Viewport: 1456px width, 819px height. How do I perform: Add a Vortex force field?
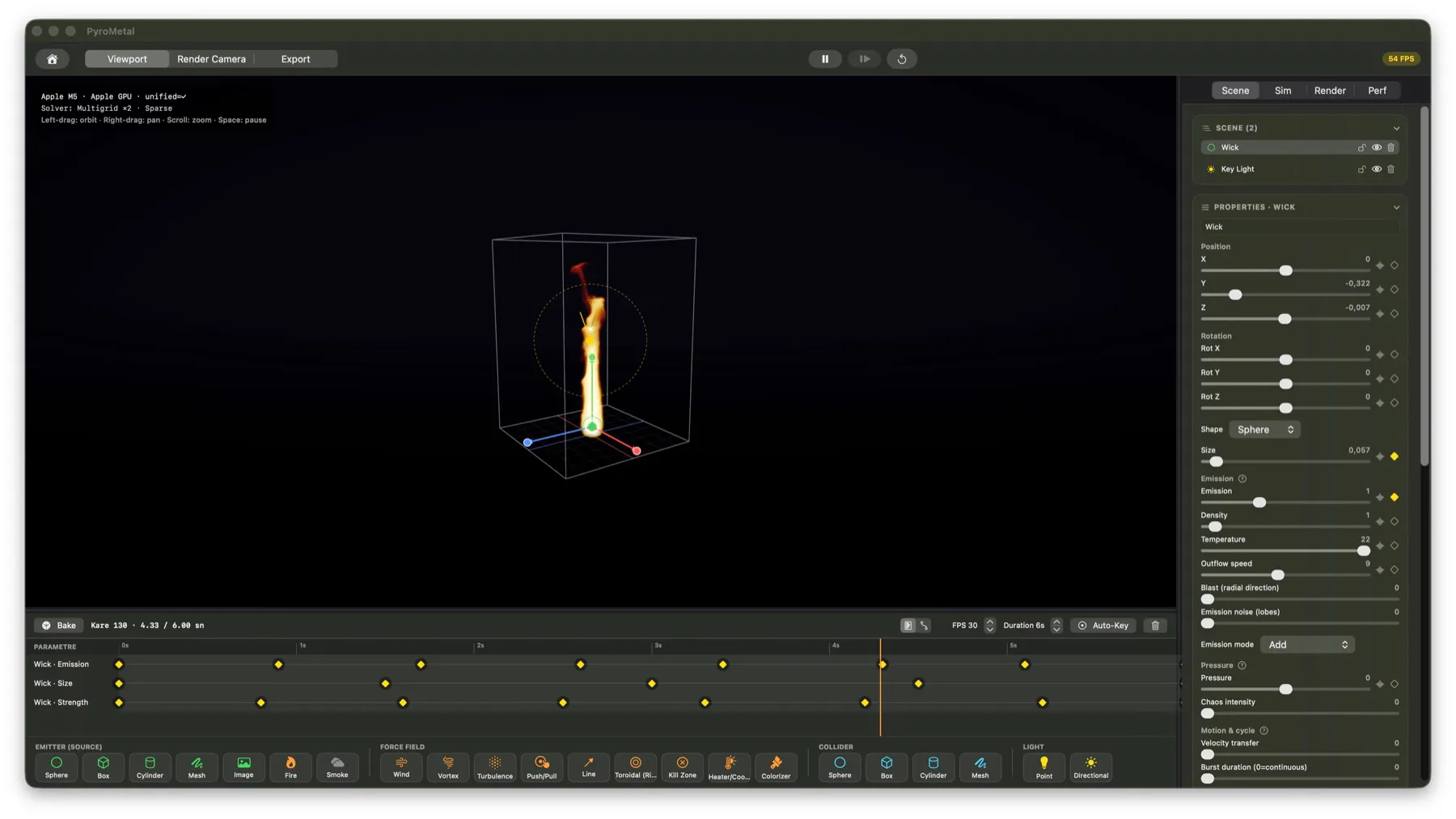pos(448,767)
